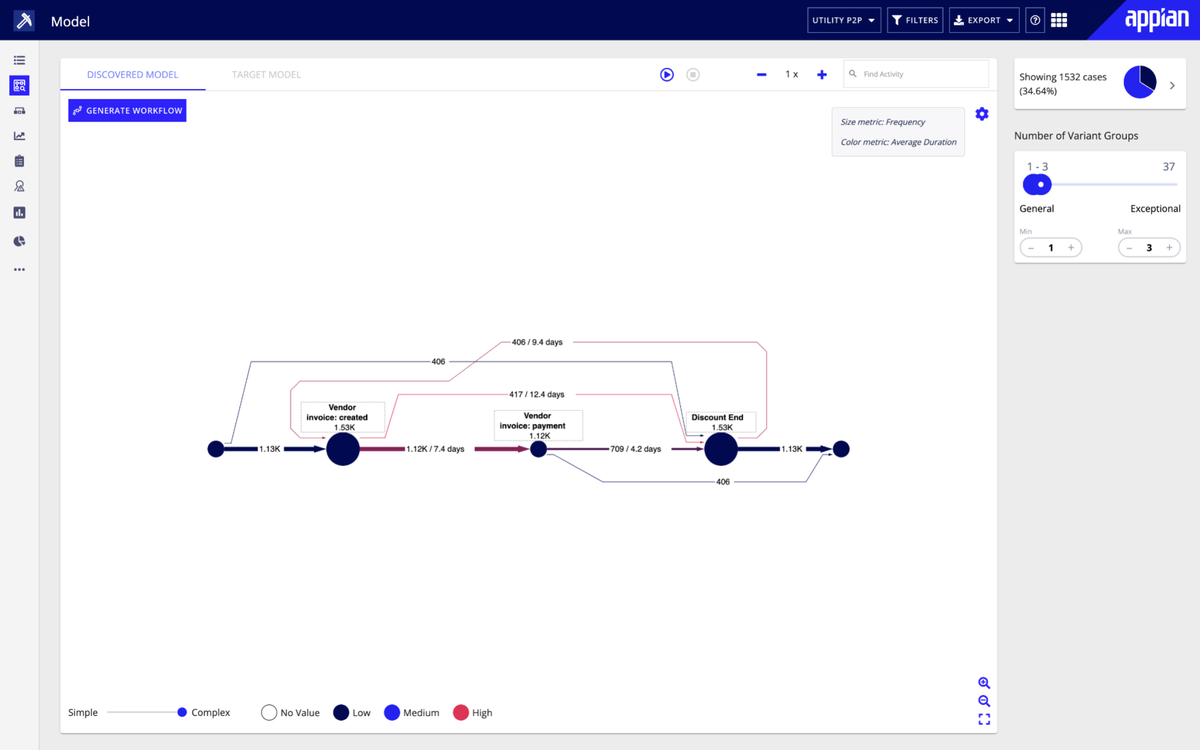Open the help question mark icon
The height and width of the screenshot is (750, 1200).
[1035, 20]
